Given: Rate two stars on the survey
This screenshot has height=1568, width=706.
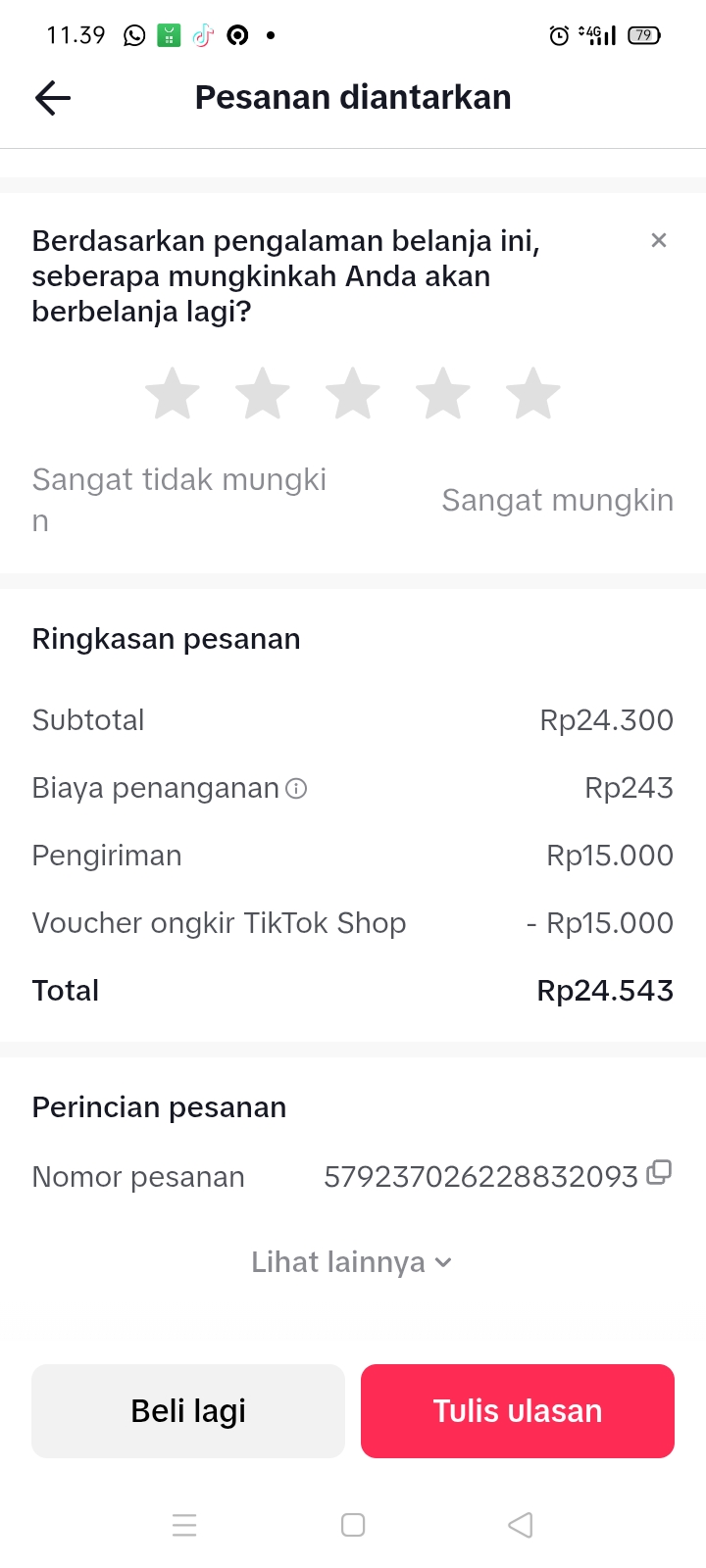Looking at the screenshot, I should pyautogui.click(x=263, y=394).
